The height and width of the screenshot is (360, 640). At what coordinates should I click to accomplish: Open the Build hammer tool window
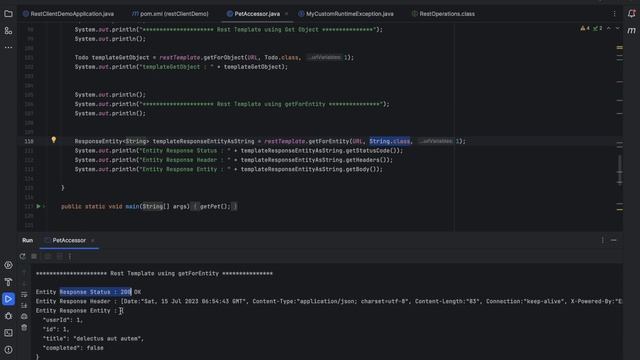[8, 282]
